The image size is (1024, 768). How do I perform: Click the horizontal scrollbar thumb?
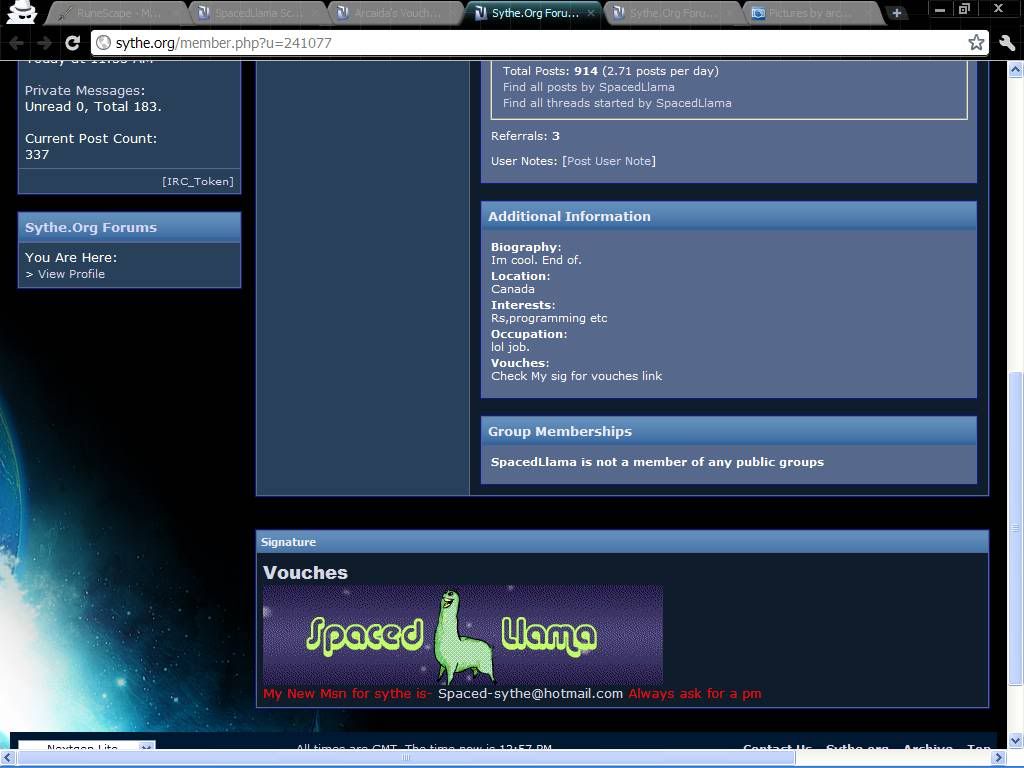click(x=405, y=758)
